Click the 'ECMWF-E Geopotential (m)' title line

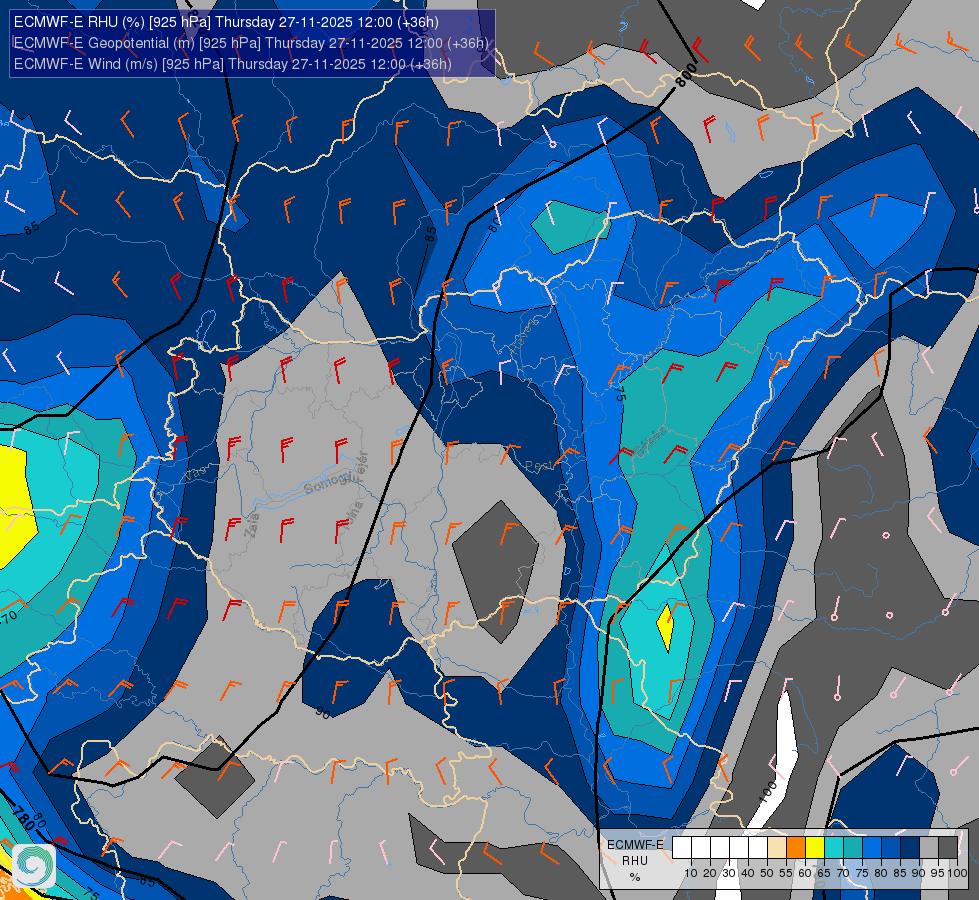point(250,43)
